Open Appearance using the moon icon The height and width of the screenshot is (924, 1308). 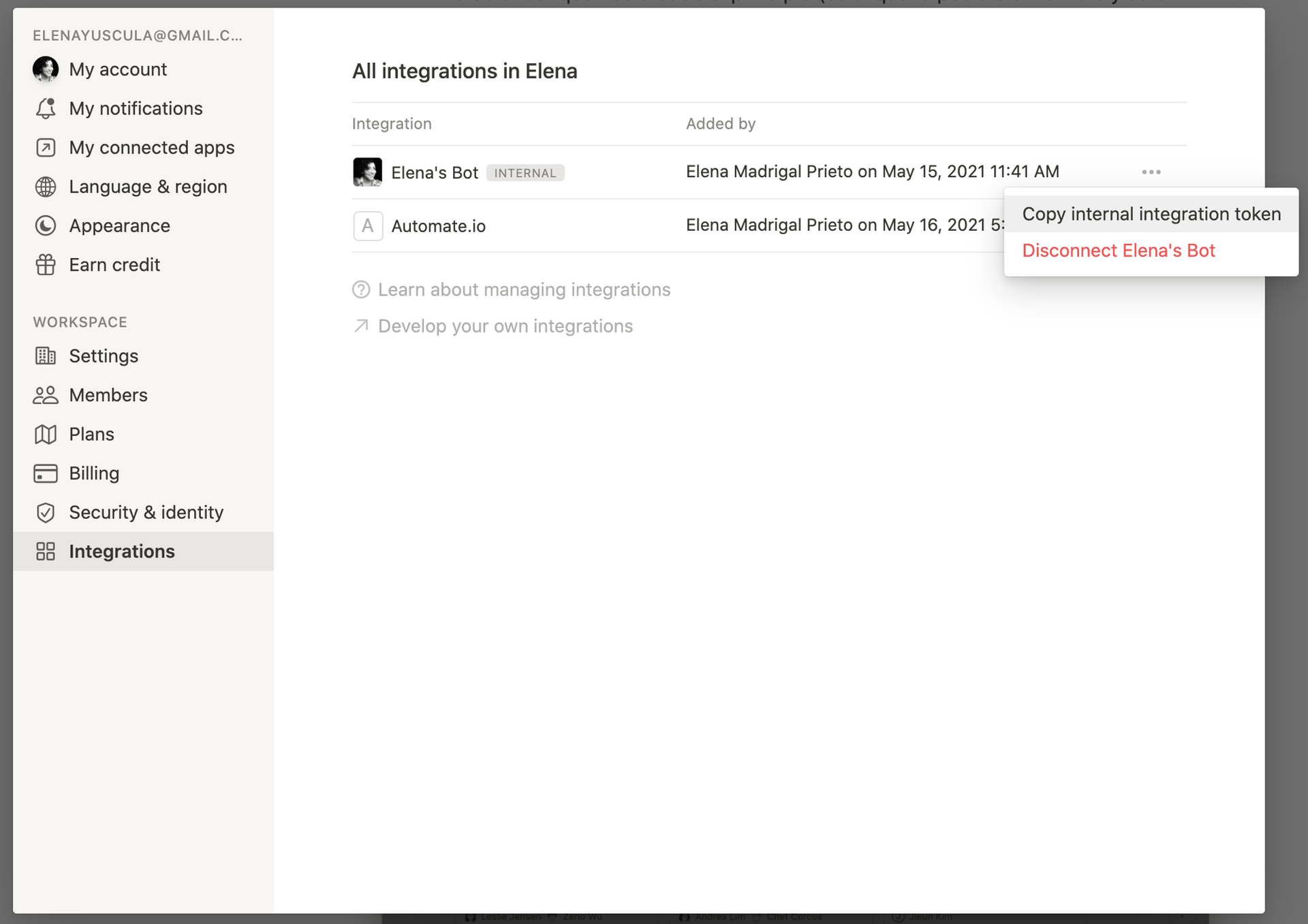point(45,225)
